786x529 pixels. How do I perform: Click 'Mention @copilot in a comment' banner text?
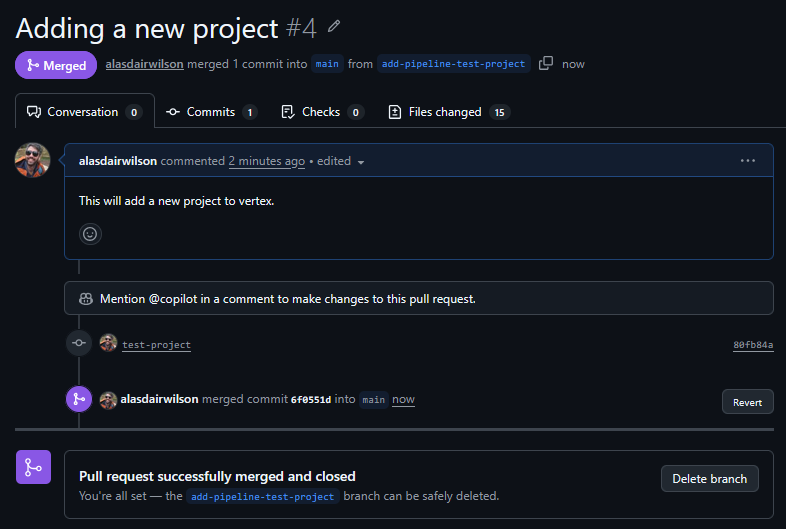pos(288,299)
